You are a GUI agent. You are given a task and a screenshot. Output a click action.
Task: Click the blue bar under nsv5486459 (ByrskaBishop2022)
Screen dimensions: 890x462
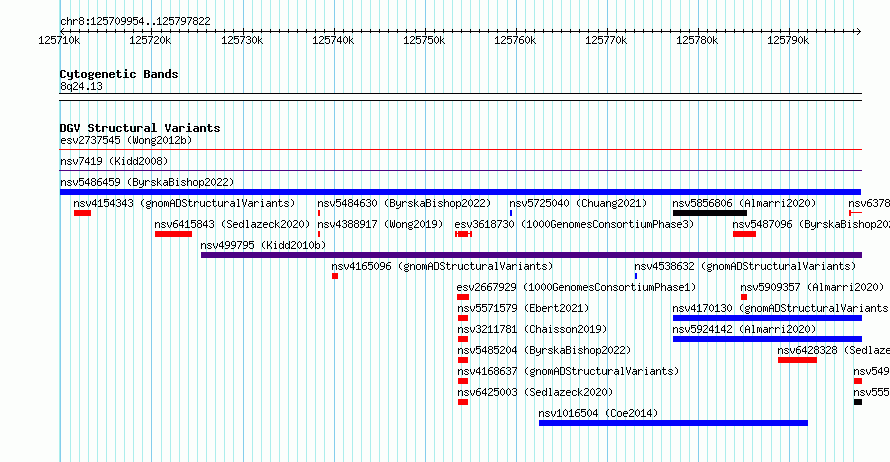460,192
